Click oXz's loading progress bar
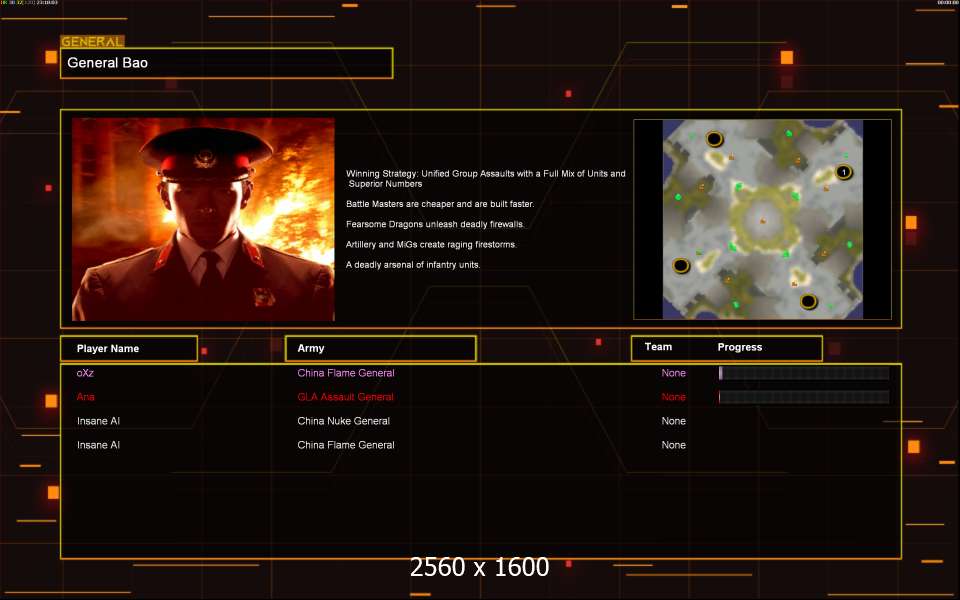960x600 pixels. pyautogui.click(x=804, y=373)
